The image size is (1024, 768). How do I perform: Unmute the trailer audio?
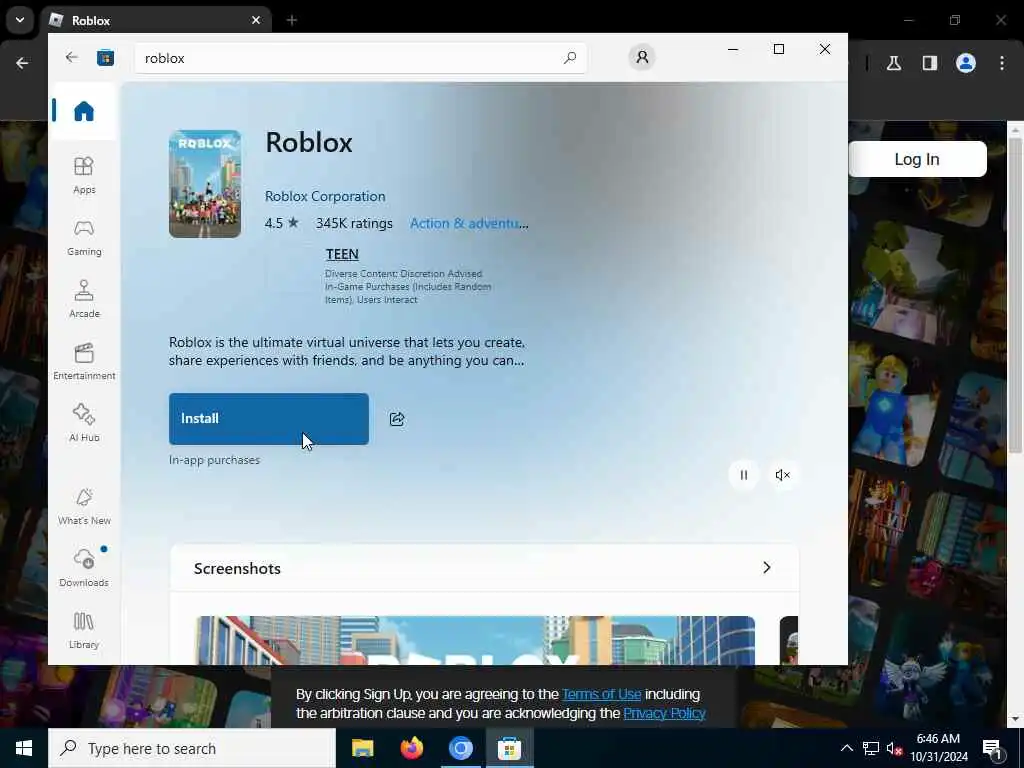point(782,475)
